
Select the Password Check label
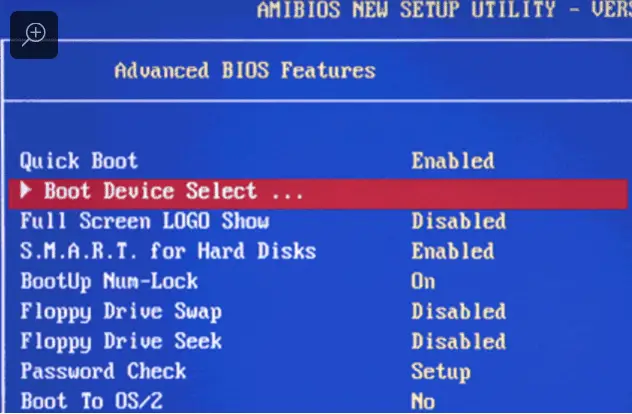click(x=103, y=371)
